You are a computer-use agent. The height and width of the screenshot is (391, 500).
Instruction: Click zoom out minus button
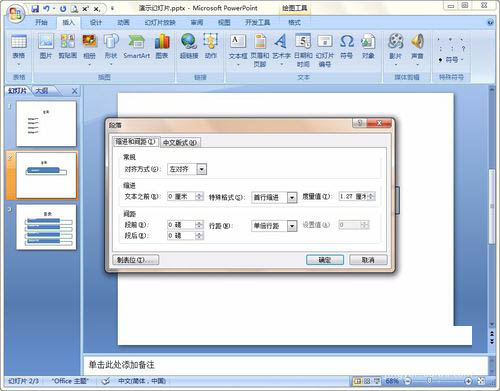tap(408, 381)
